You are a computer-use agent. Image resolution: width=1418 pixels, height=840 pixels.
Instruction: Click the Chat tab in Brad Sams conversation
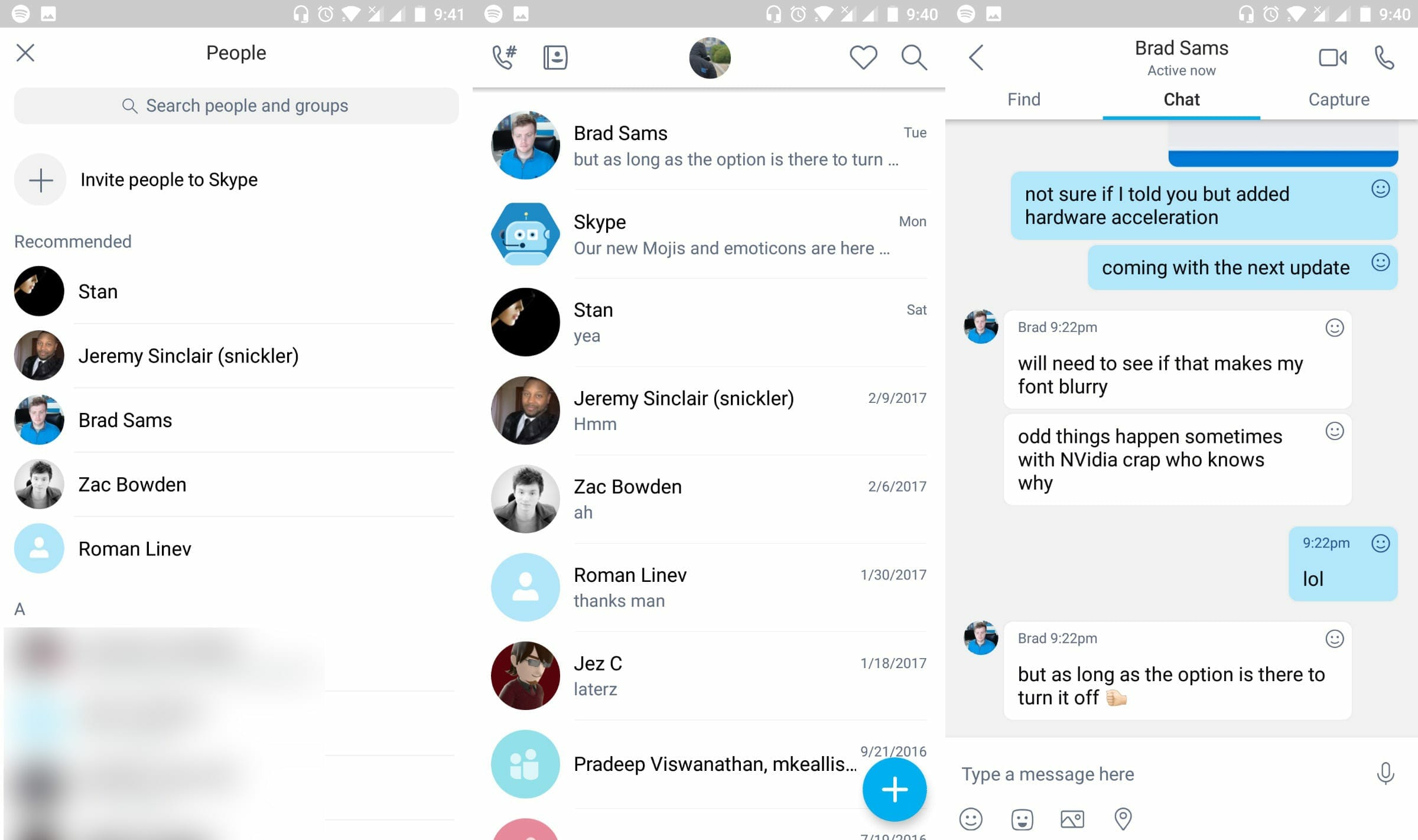[1181, 99]
